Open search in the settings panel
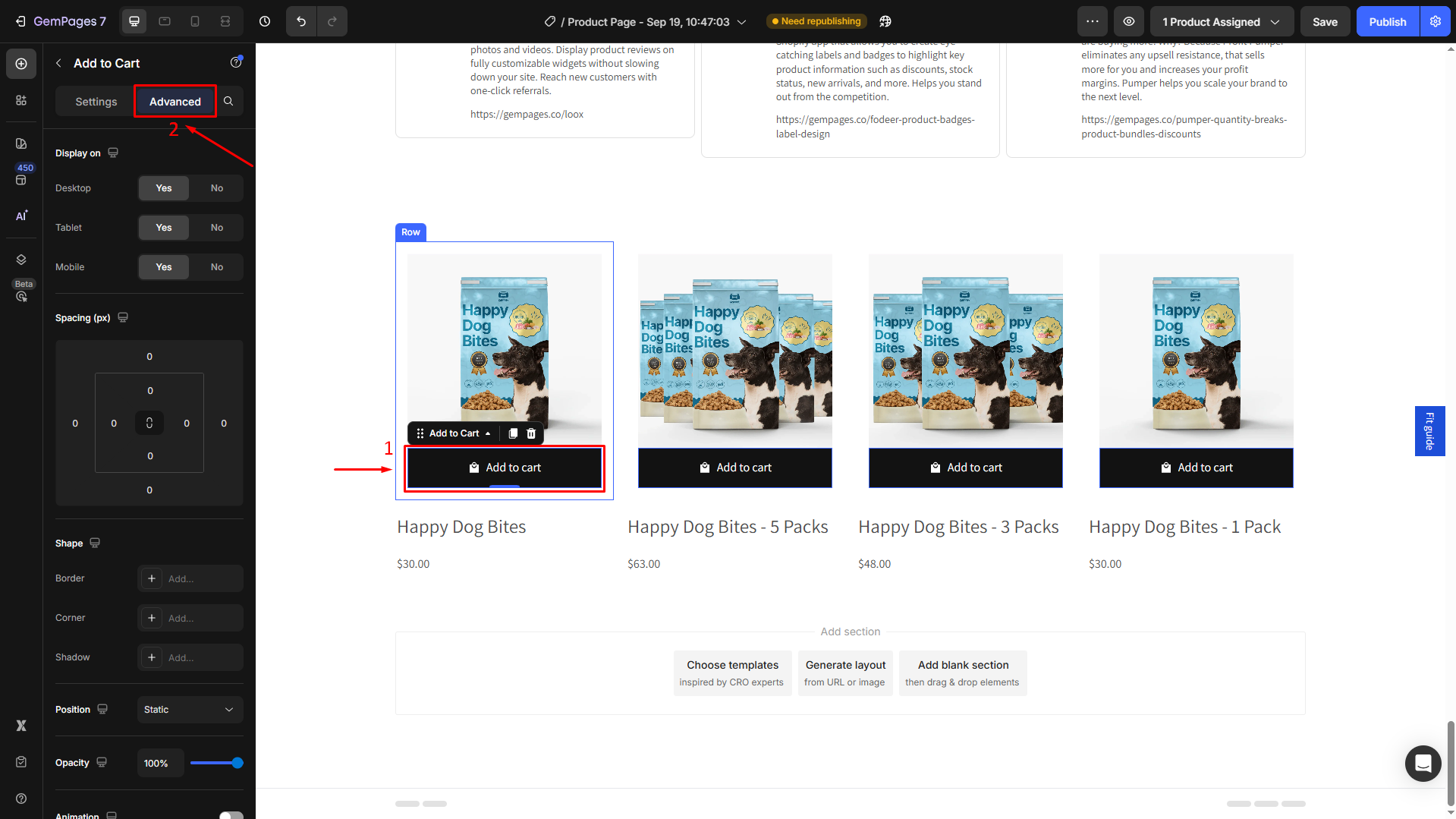The width and height of the screenshot is (1456, 819). point(228,101)
